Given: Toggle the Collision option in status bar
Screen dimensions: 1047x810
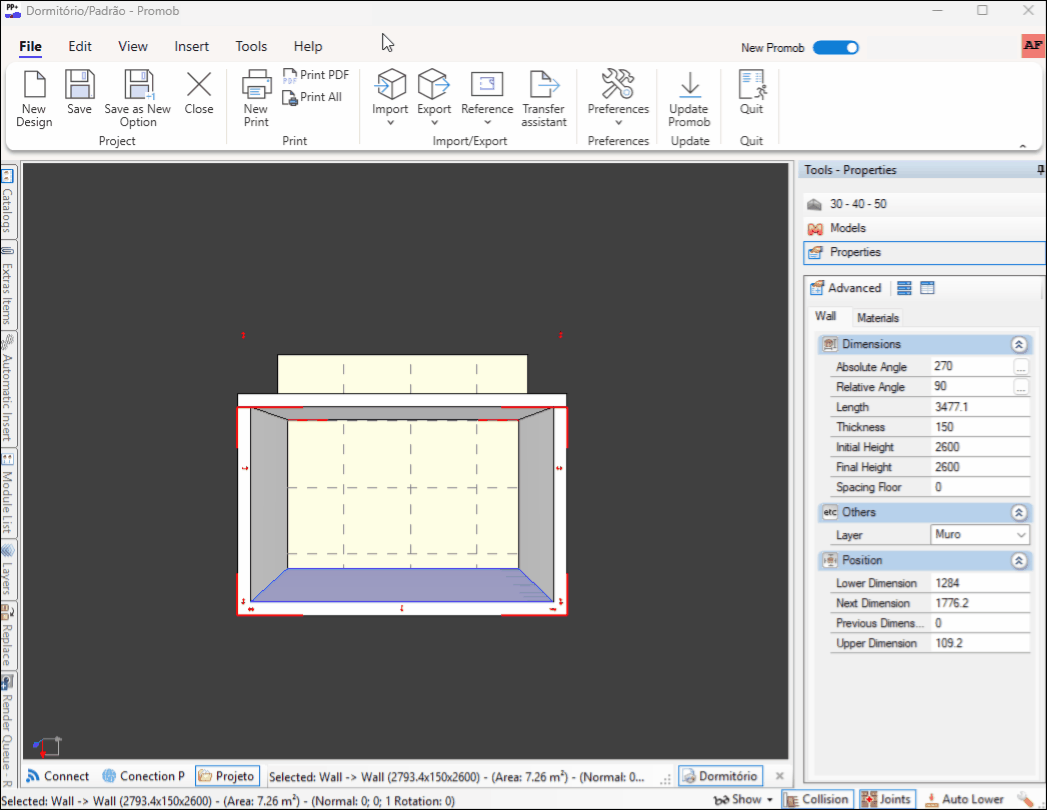Looking at the screenshot, I should (x=817, y=799).
